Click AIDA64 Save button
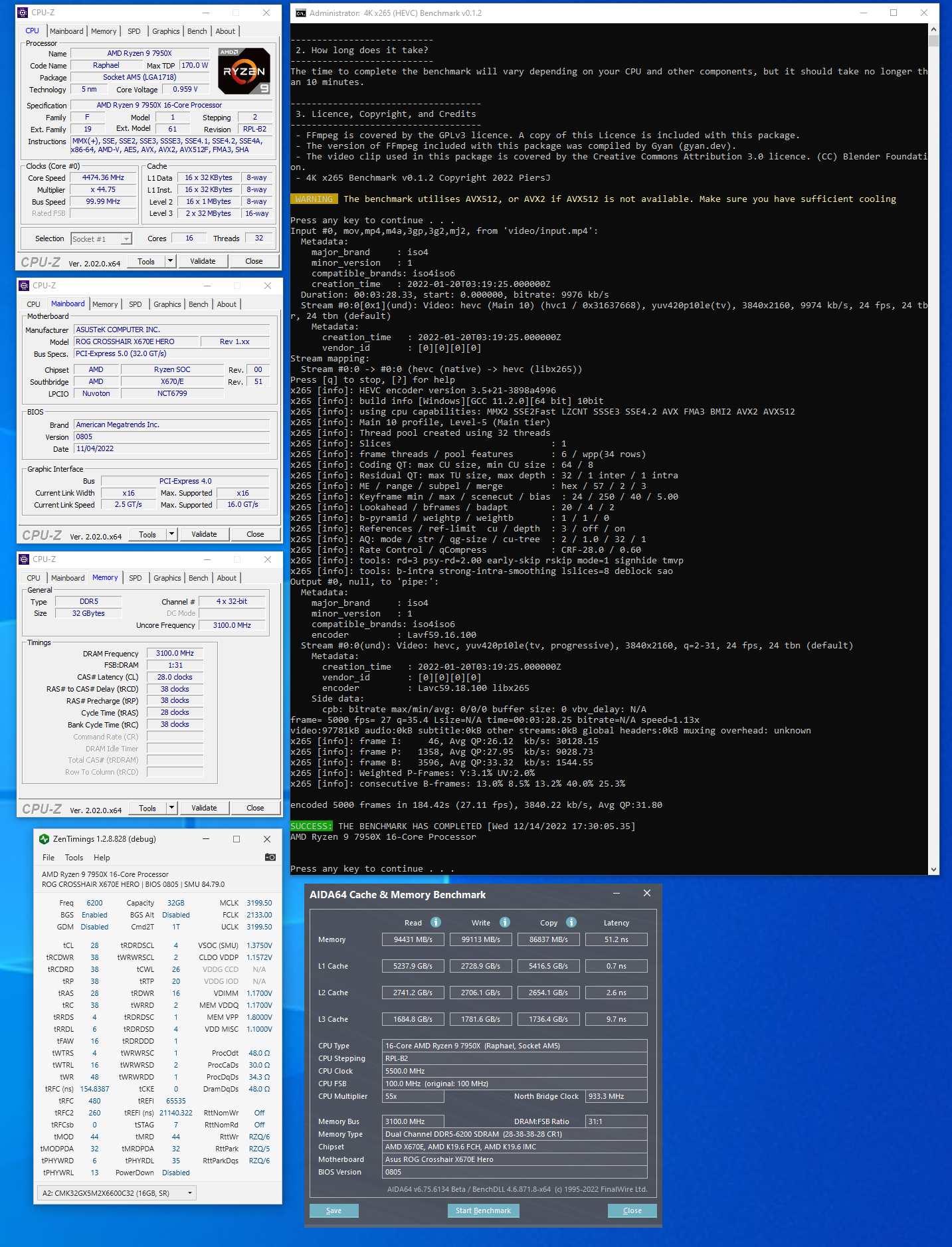 (x=334, y=1210)
